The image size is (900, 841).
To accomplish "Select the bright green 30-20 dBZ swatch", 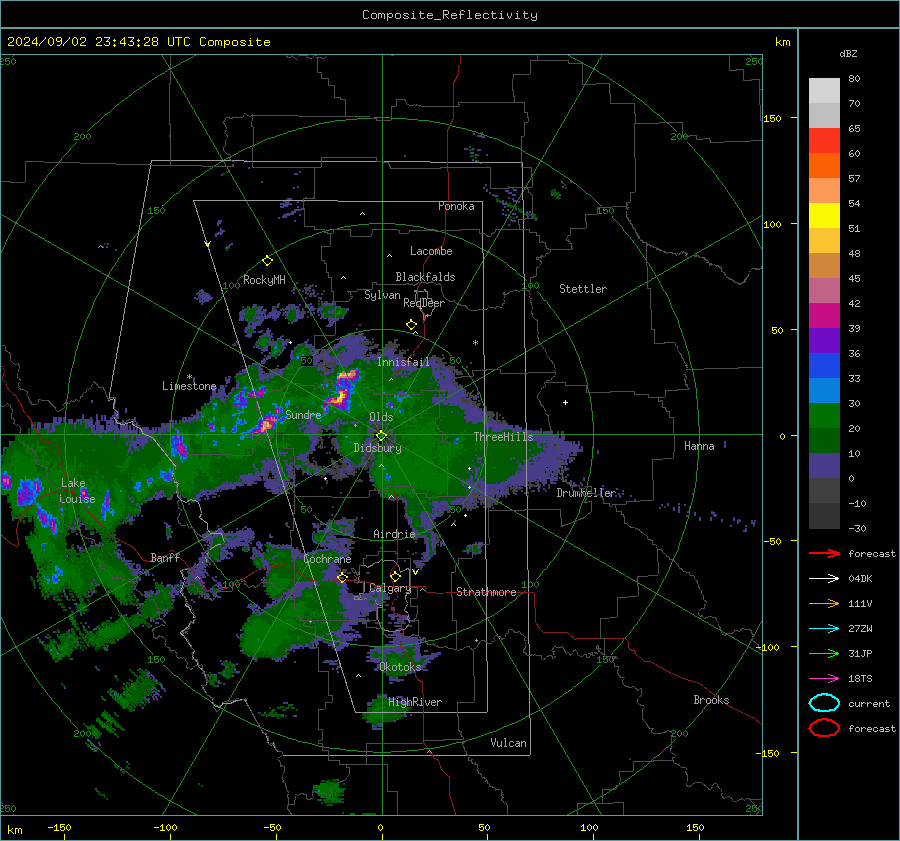I will [x=824, y=415].
